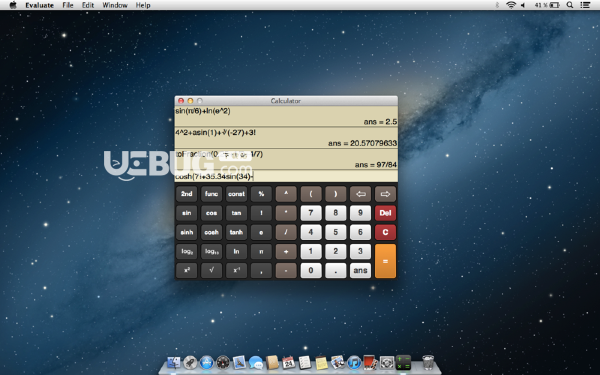Insert the log base 2 function
This screenshot has width=600, height=375.
pyautogui.click(x=187, y=251)
